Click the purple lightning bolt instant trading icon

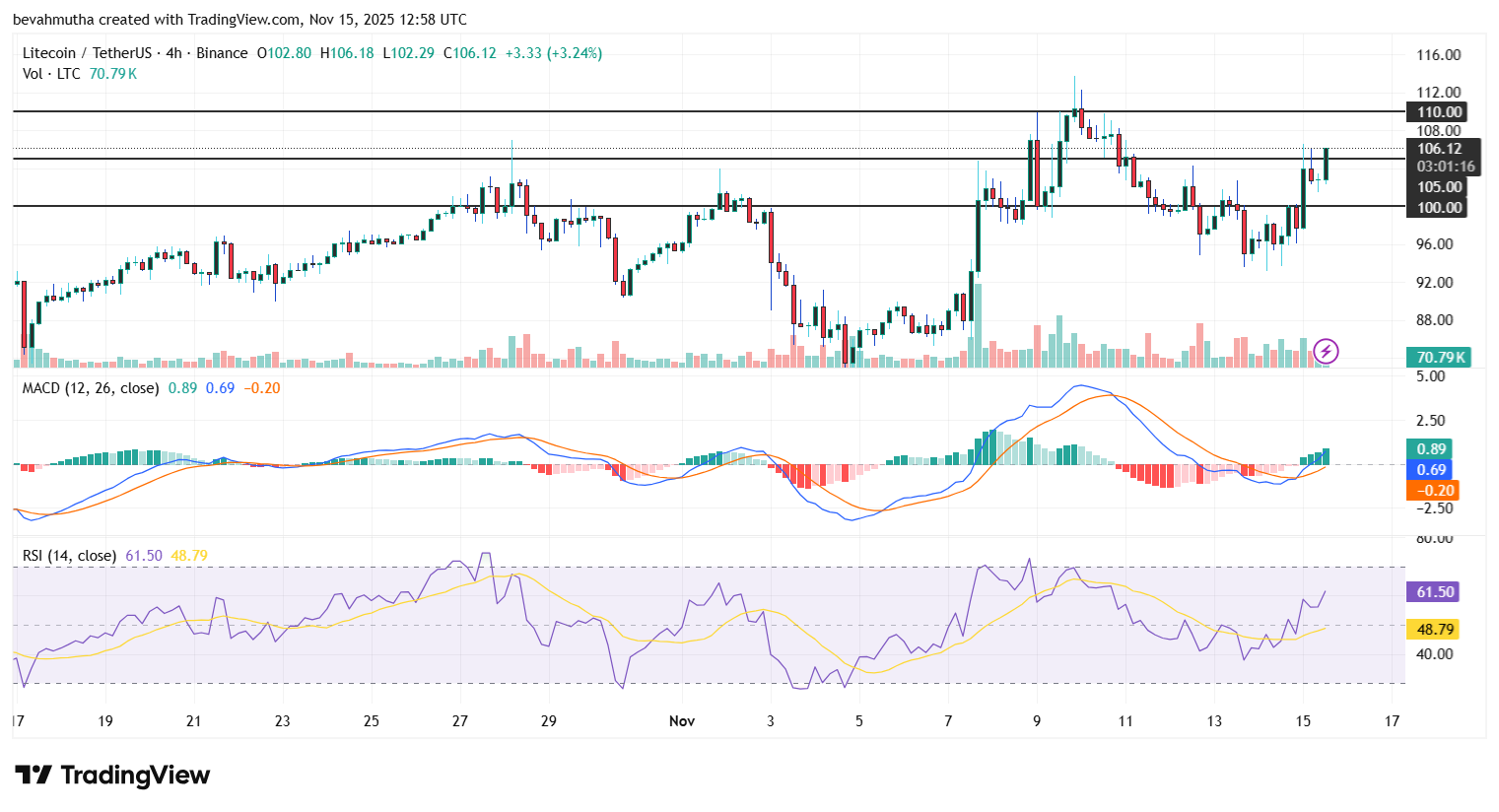[1326, 352]
